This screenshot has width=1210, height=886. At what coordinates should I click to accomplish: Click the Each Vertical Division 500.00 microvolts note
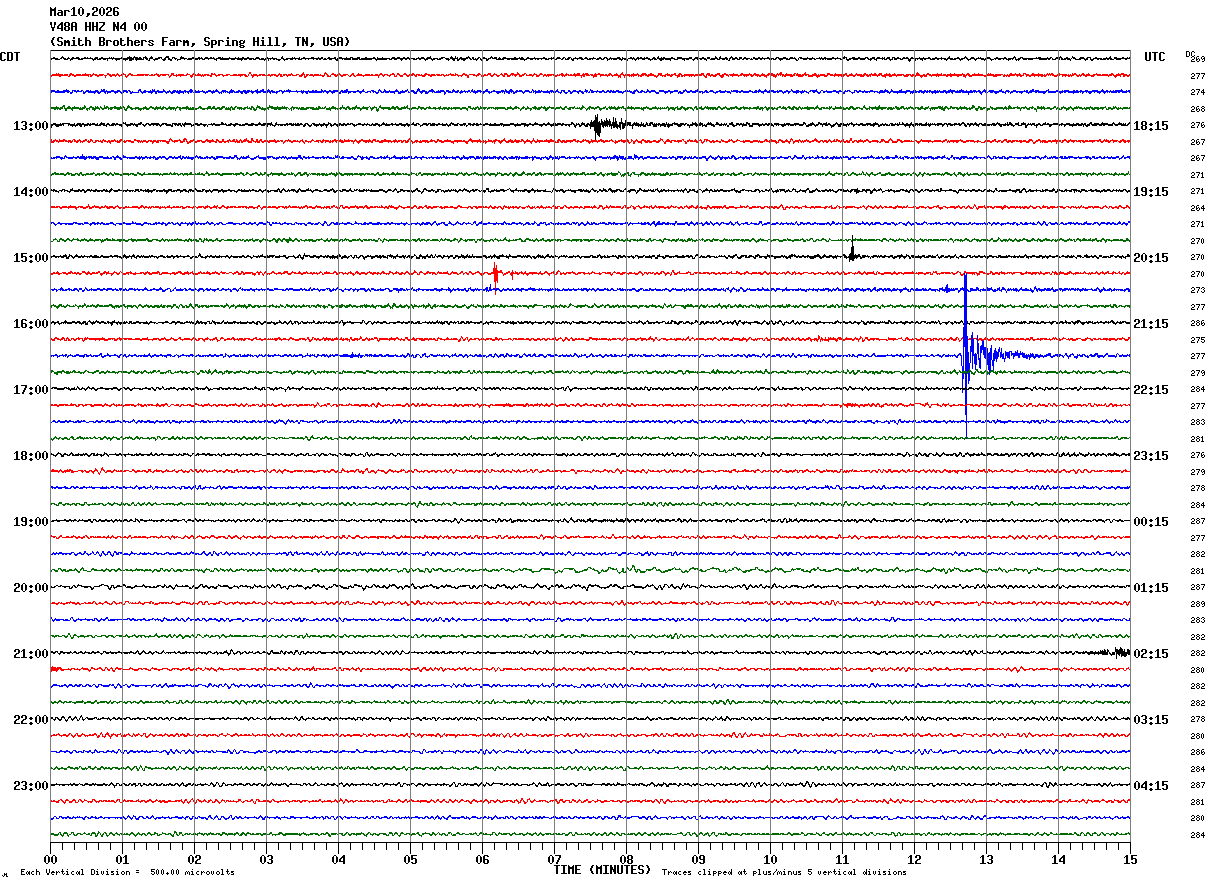(127, 872)
